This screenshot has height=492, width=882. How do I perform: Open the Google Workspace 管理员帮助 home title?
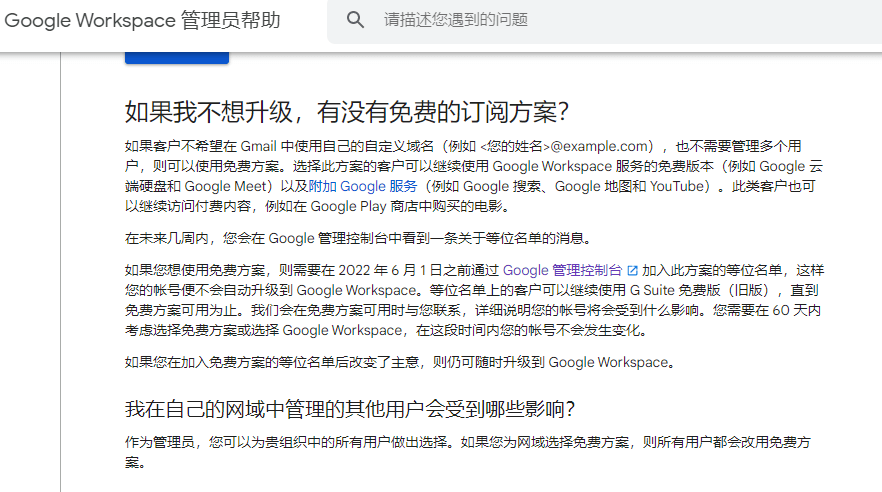[143, 20]
